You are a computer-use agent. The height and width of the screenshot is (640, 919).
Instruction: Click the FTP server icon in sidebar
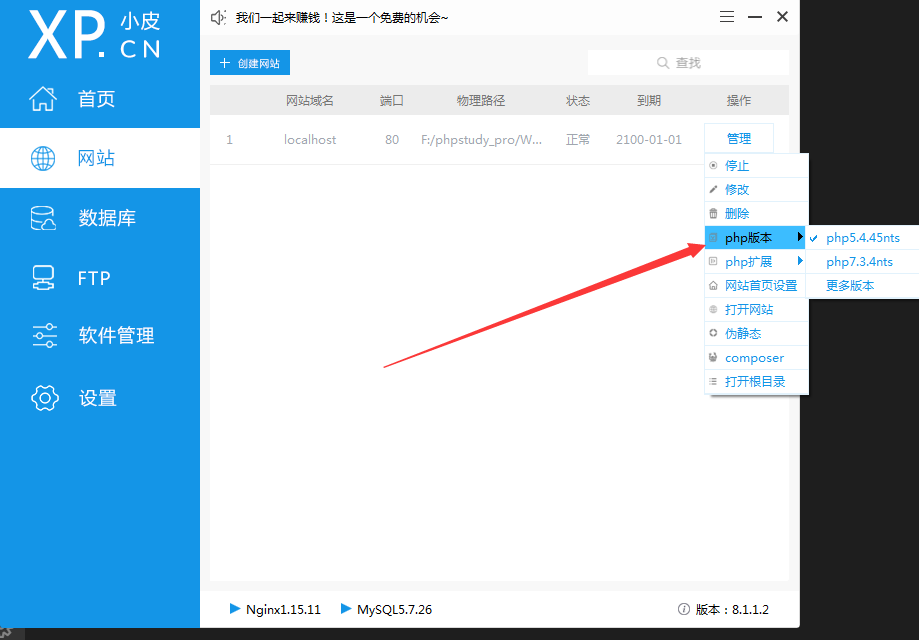click(43, 278)
